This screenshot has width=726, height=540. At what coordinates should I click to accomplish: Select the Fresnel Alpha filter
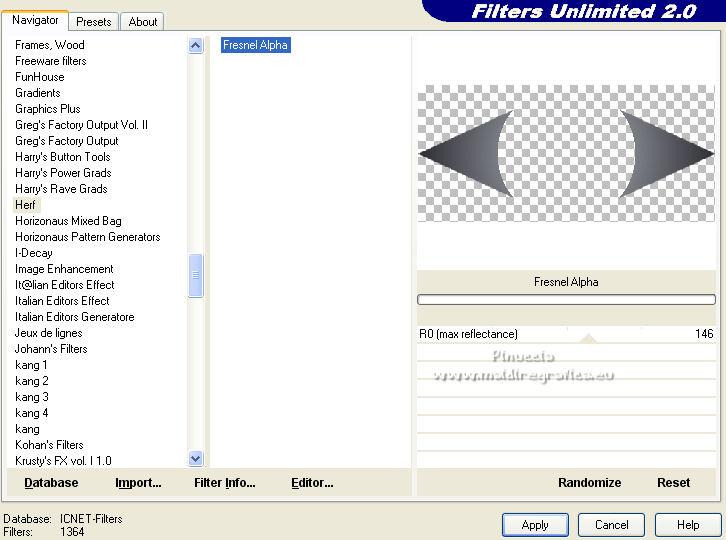[x=256, y=45]
